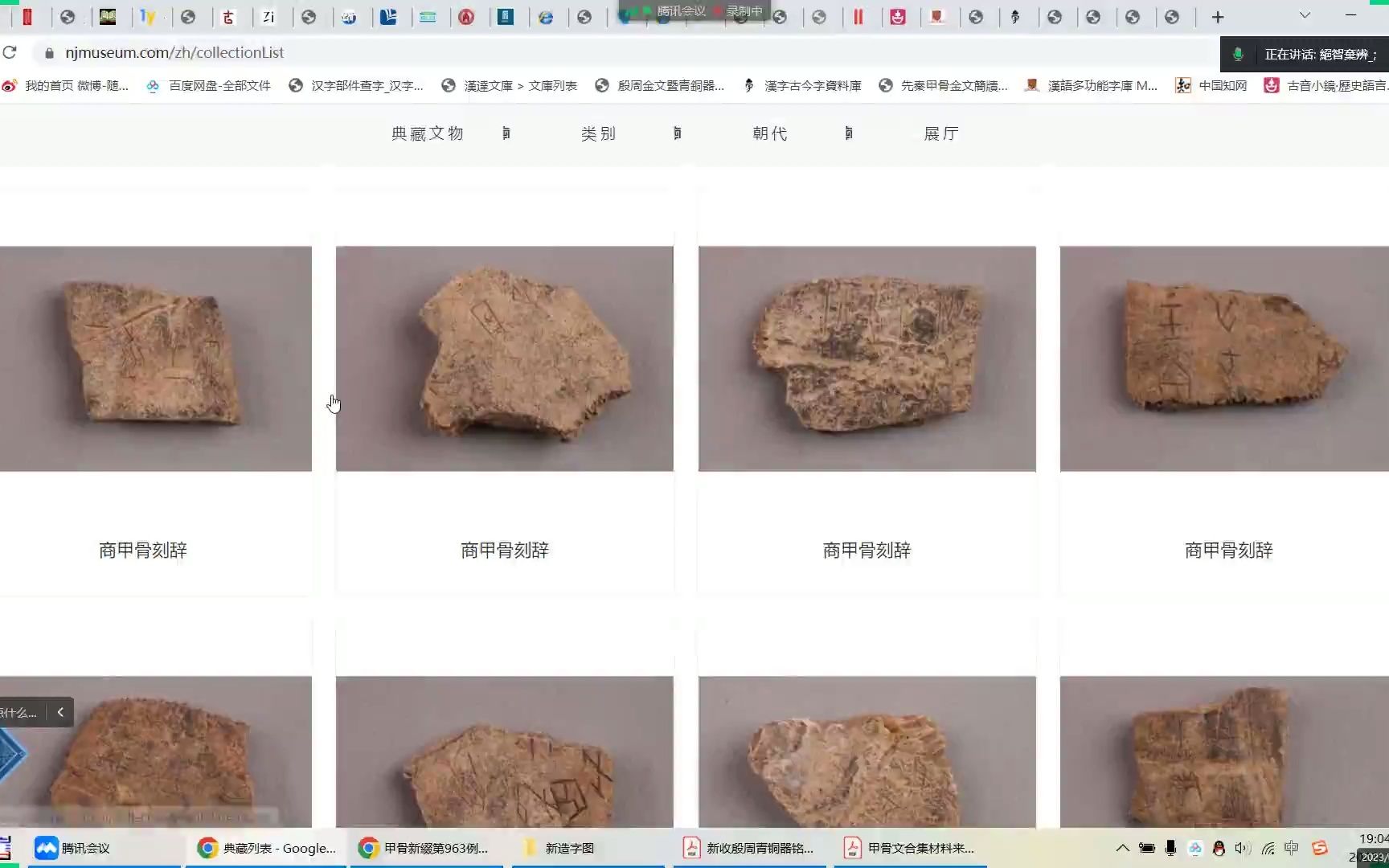Click the microphone tray icon

point(1171,848)
